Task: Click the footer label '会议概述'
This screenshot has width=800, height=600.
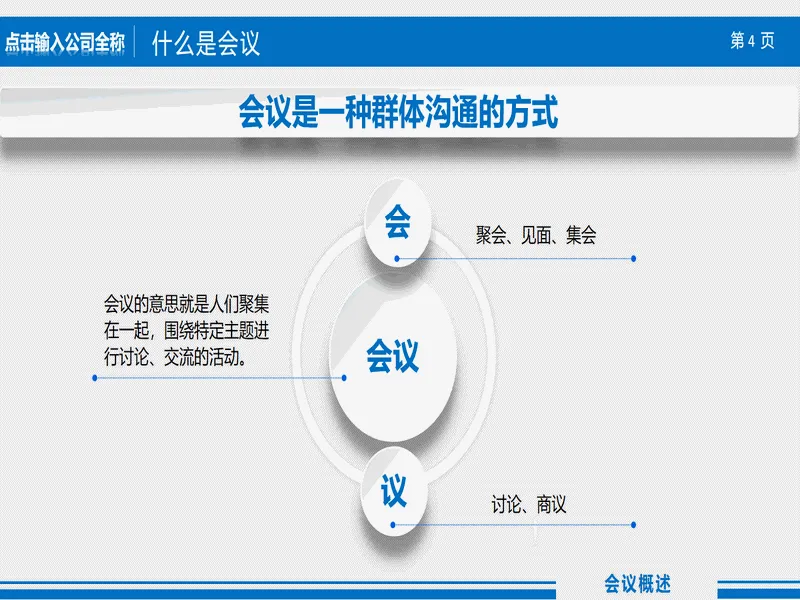Action: point(637,583)
